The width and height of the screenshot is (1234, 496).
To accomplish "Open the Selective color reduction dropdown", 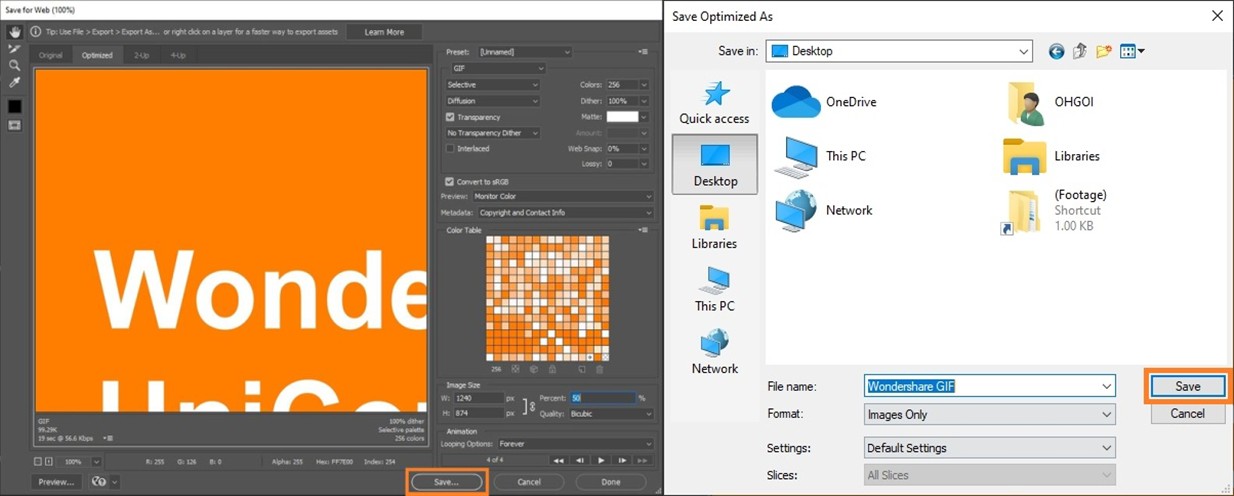I will point(493,85).
